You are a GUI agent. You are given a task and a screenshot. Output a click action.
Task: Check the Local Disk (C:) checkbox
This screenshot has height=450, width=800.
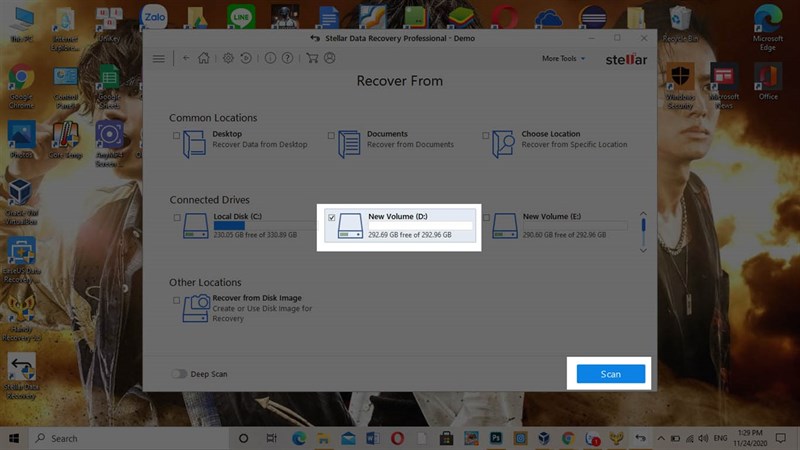point(177,218)
